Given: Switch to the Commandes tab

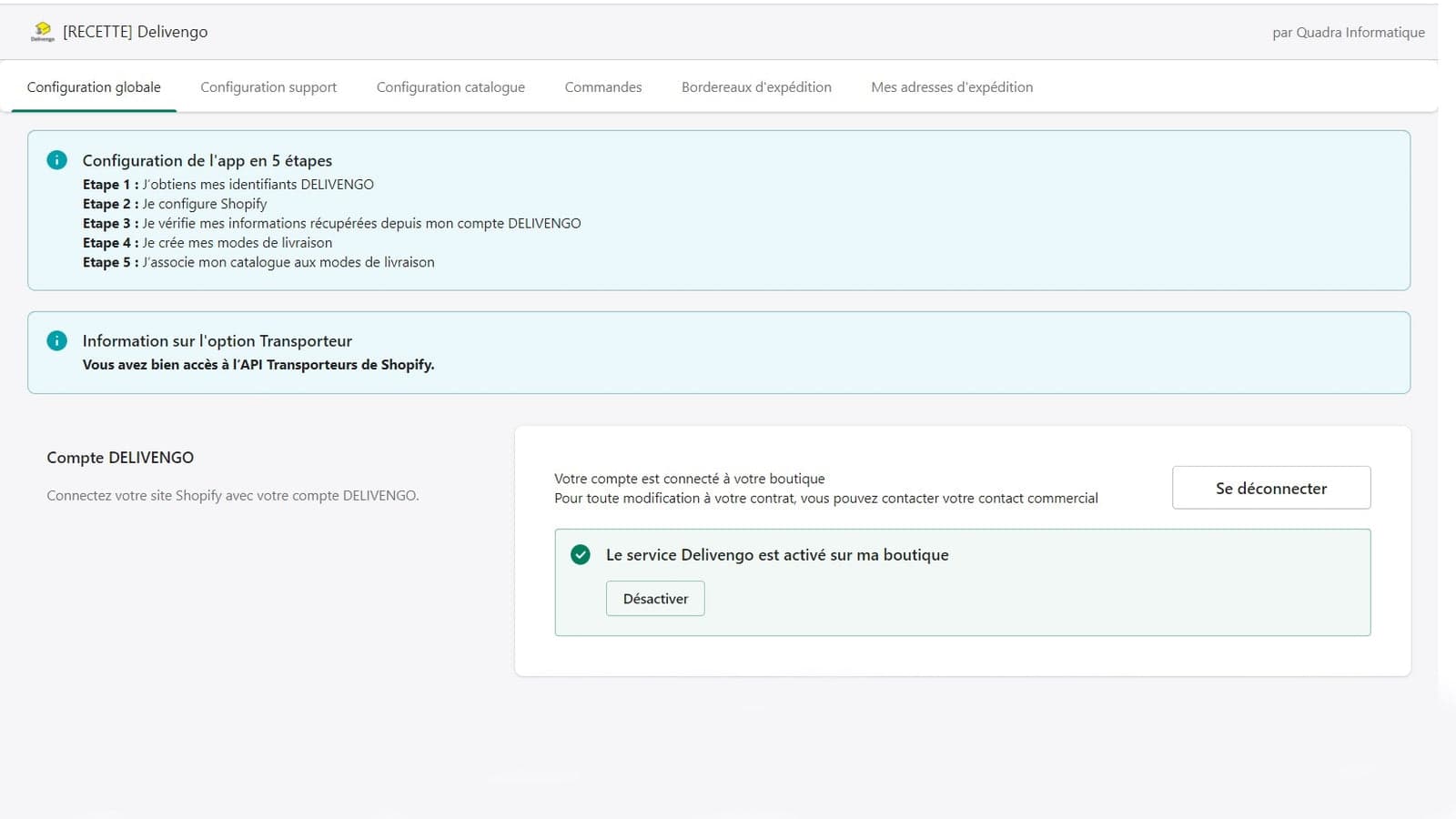Looking at the screenshot, I should click(x=602, y=86).
